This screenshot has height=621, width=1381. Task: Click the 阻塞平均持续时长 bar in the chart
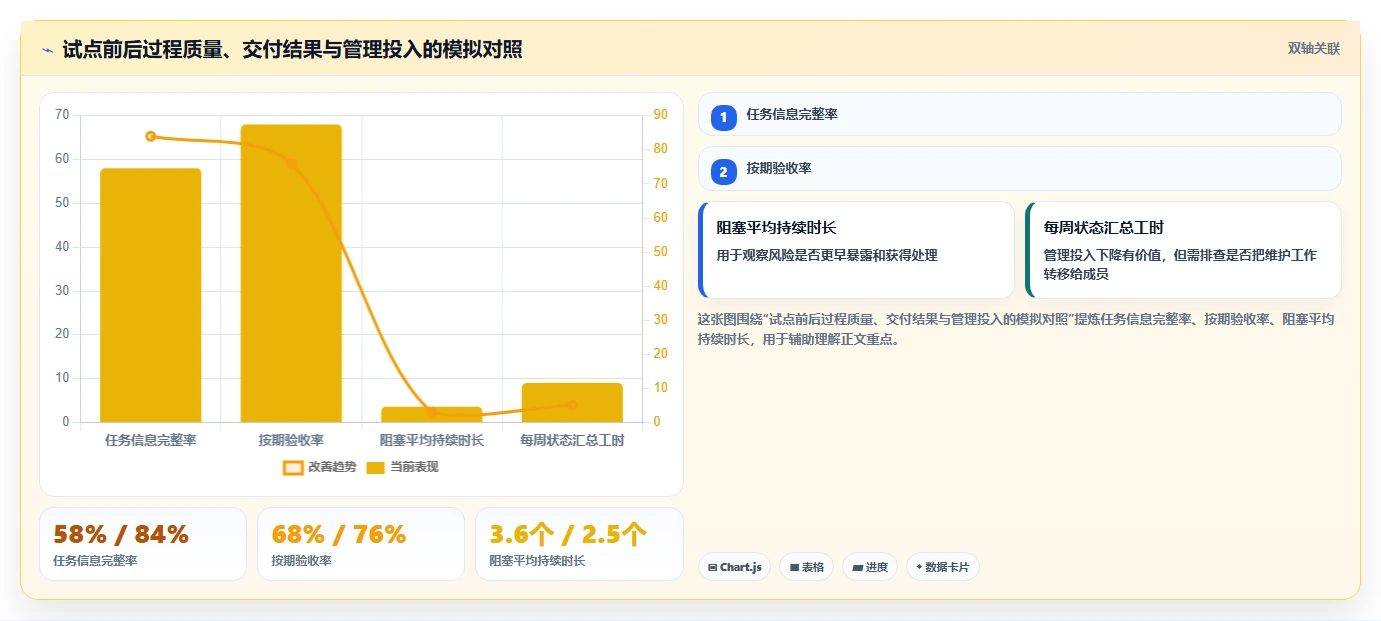pos(431,414)
